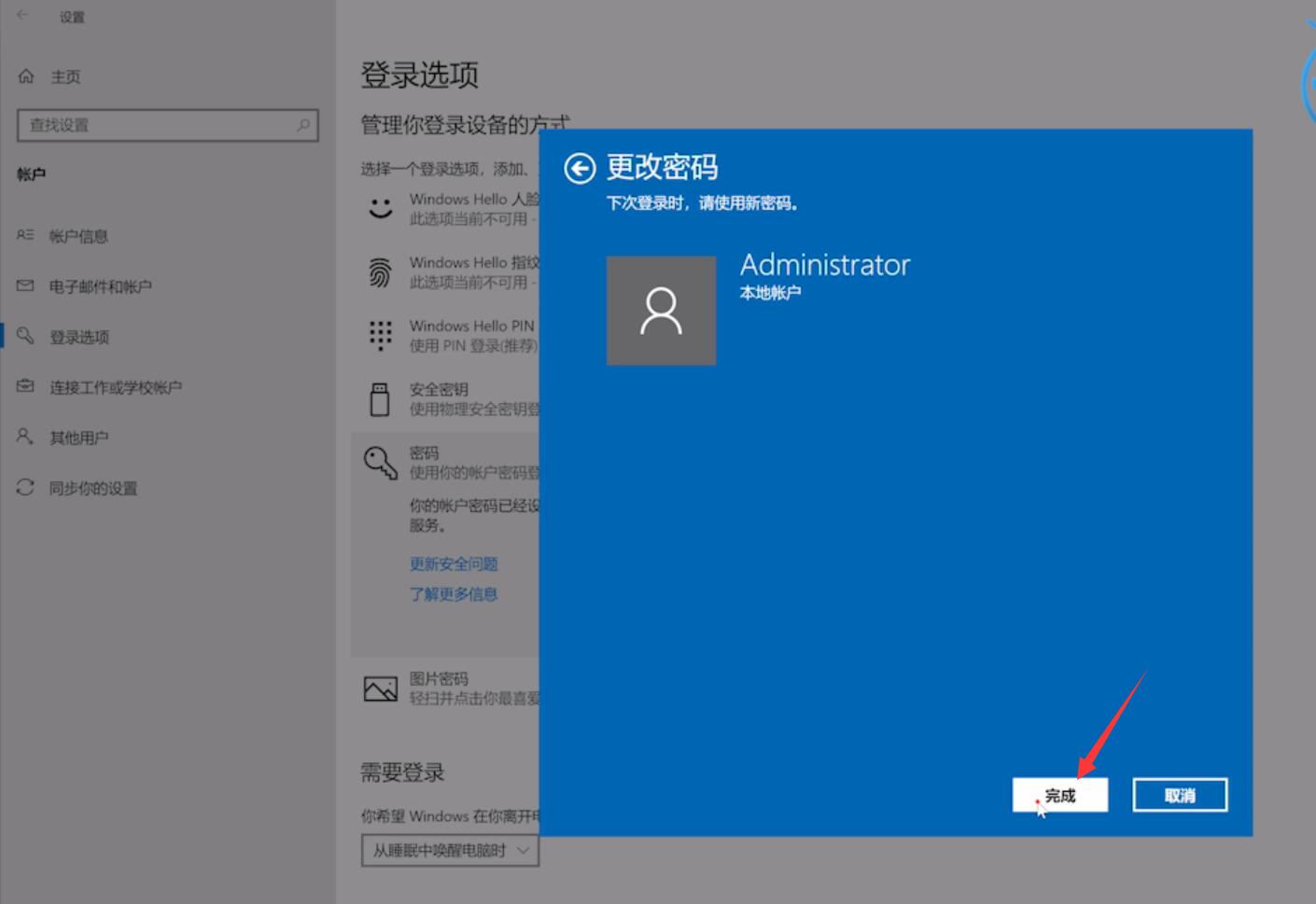This screenshot has height=904, width=1316.
Task: Click the 取消 button
Action: pyautogui.click(x=1180, y=796)
